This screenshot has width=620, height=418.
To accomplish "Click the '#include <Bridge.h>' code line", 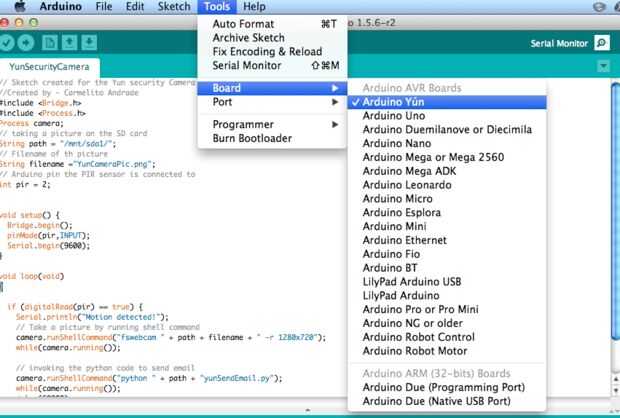I will [x=41, y=103].
